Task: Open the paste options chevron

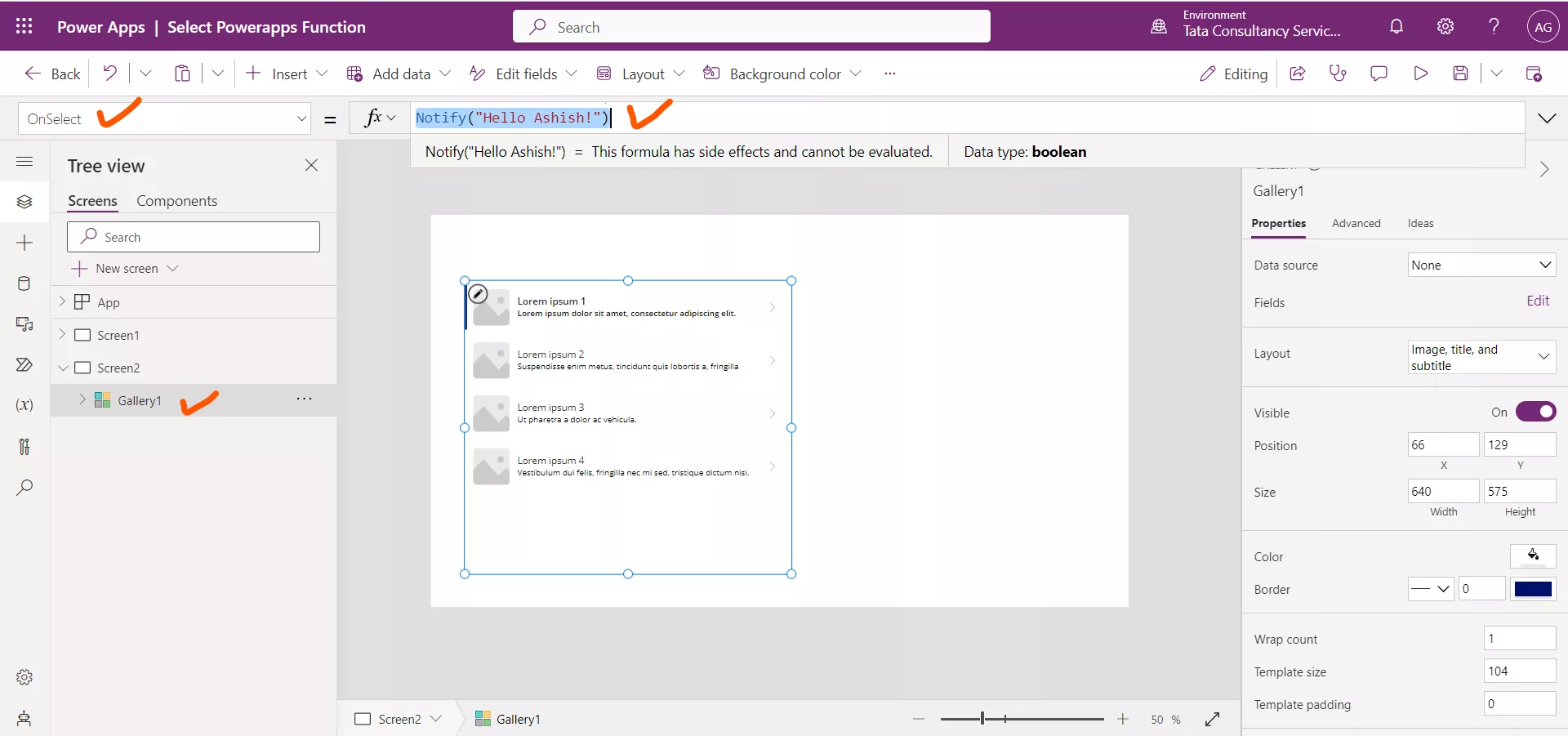Action: (x=218, y=74)
